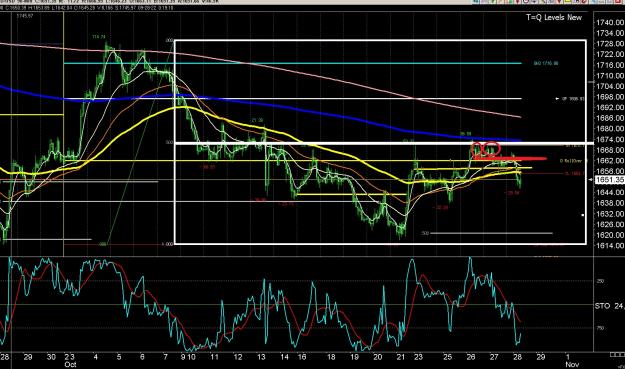Click date 23 on the time axis

coord(418,357)
